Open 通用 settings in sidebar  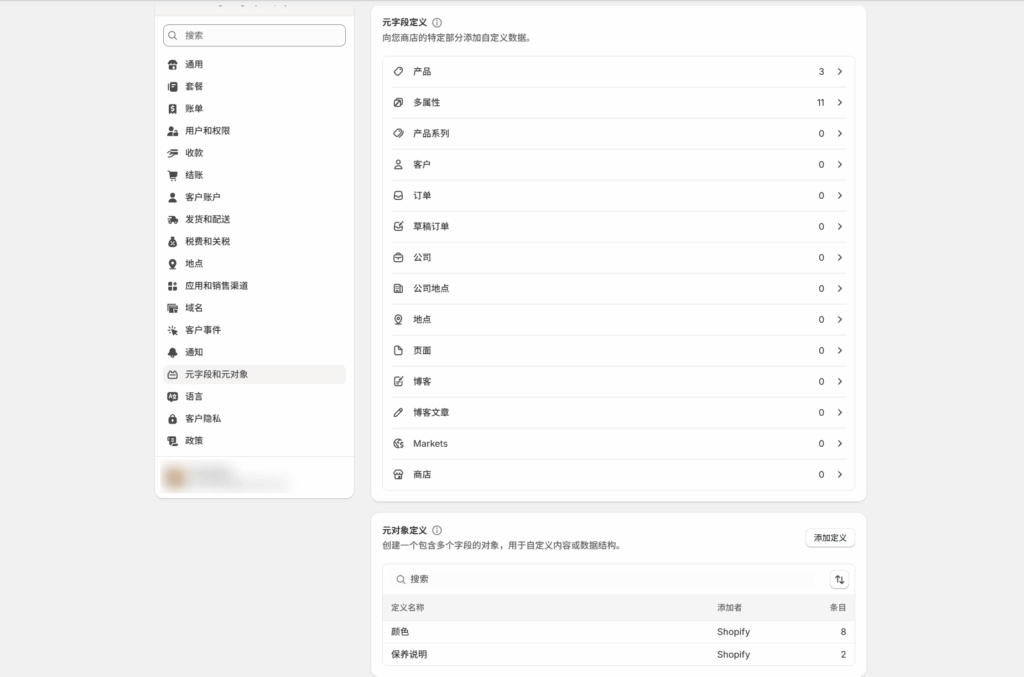(x=194, y=65)
